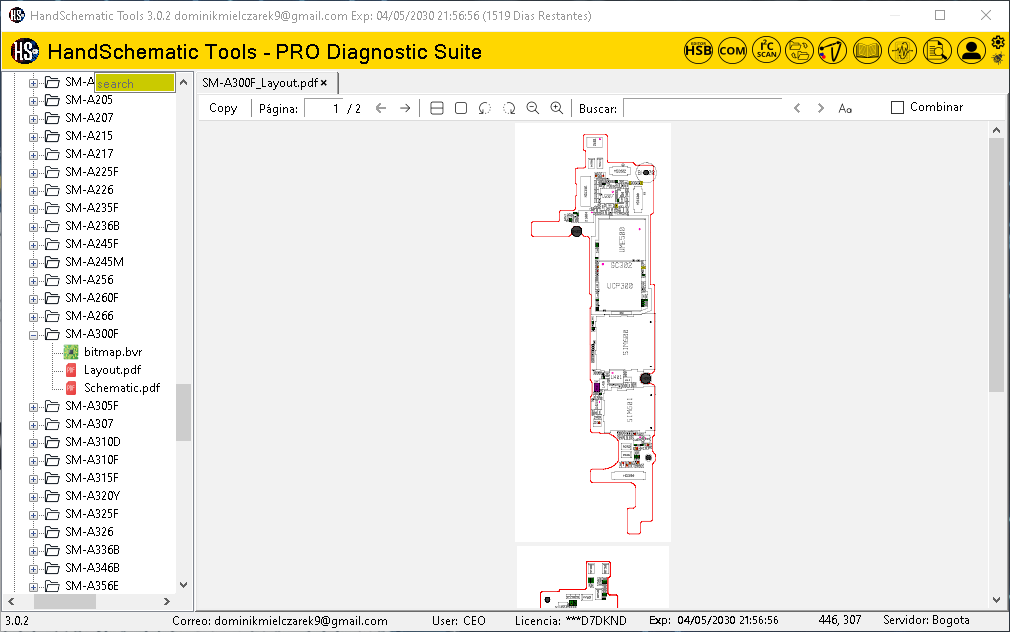
Task: Go to the previous PDF page arrow
Action: tap(381, 108)
